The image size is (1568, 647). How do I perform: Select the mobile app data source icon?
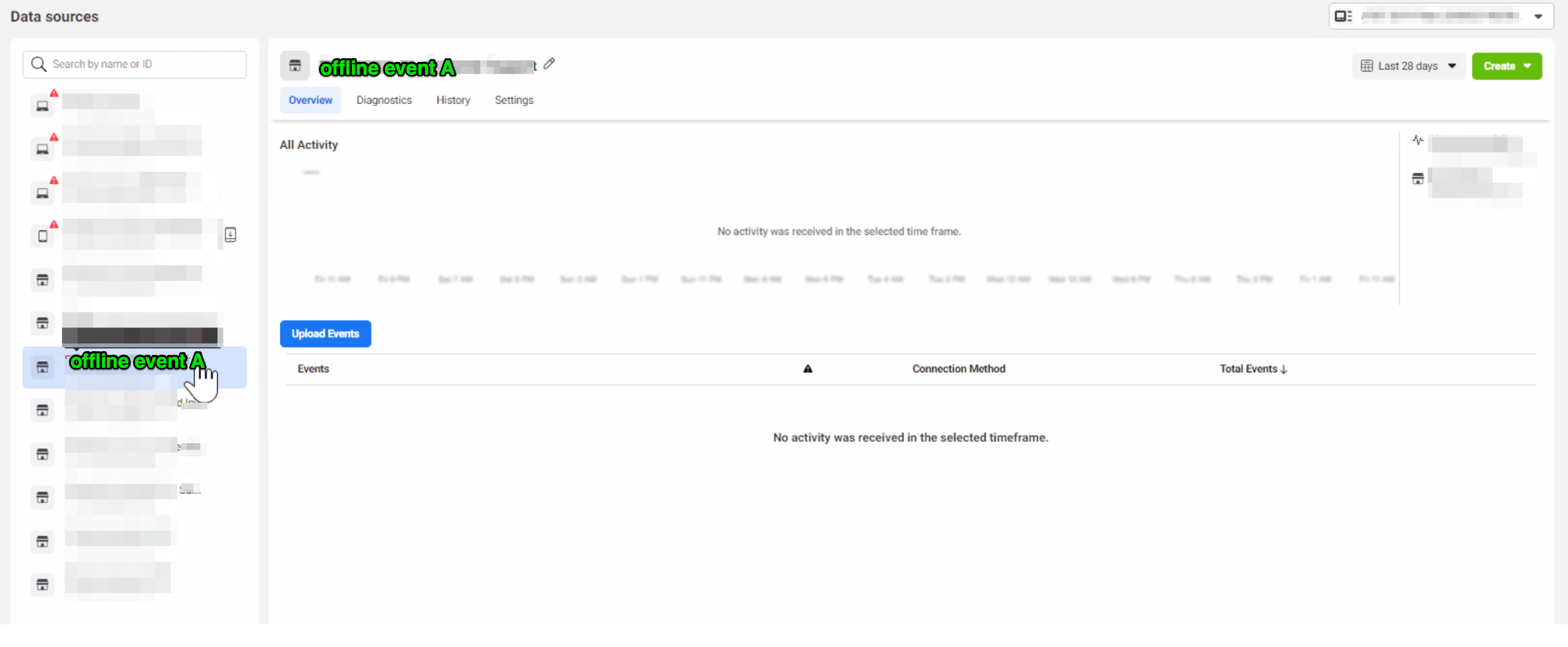pyautogui.click(x=43, y=236)
